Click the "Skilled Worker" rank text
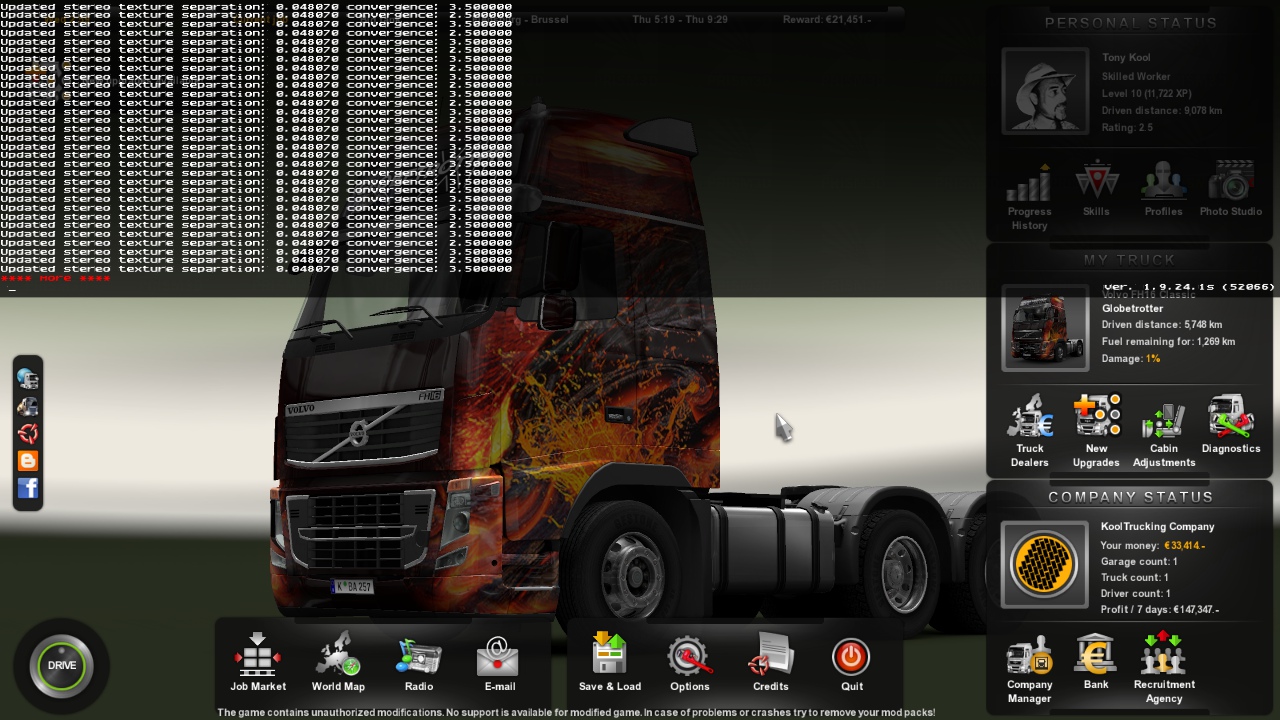Image resolution: width=1280 pixels, height=720 pixels. (x=1136, y=76)
